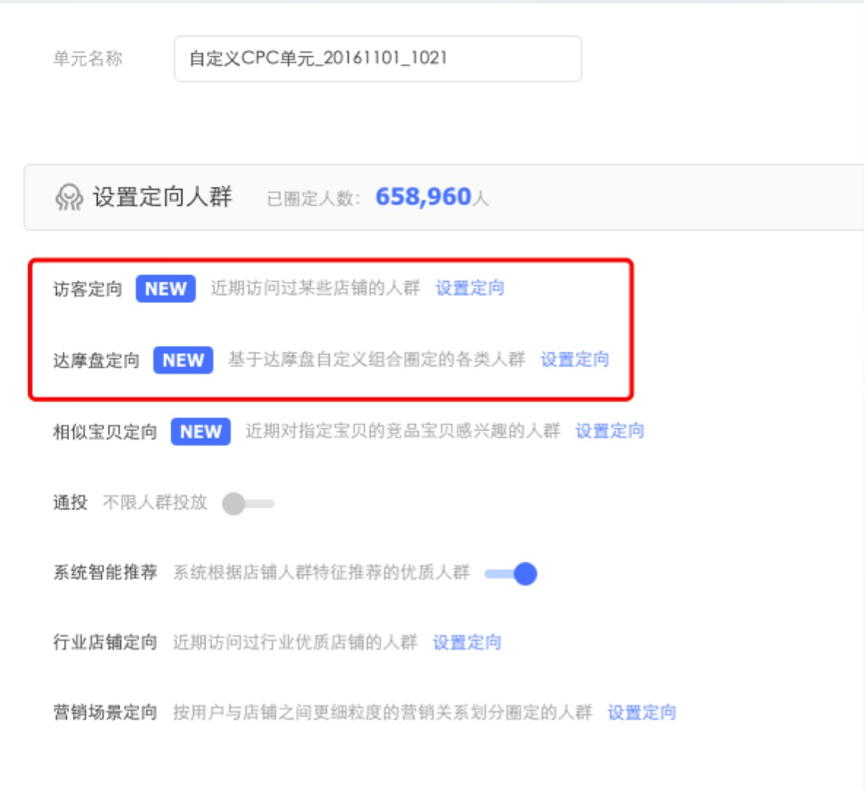Viewport: 865px width, 790px height.
Task: Click the crowd icon beside 设置定向人群
Action: 69,198
